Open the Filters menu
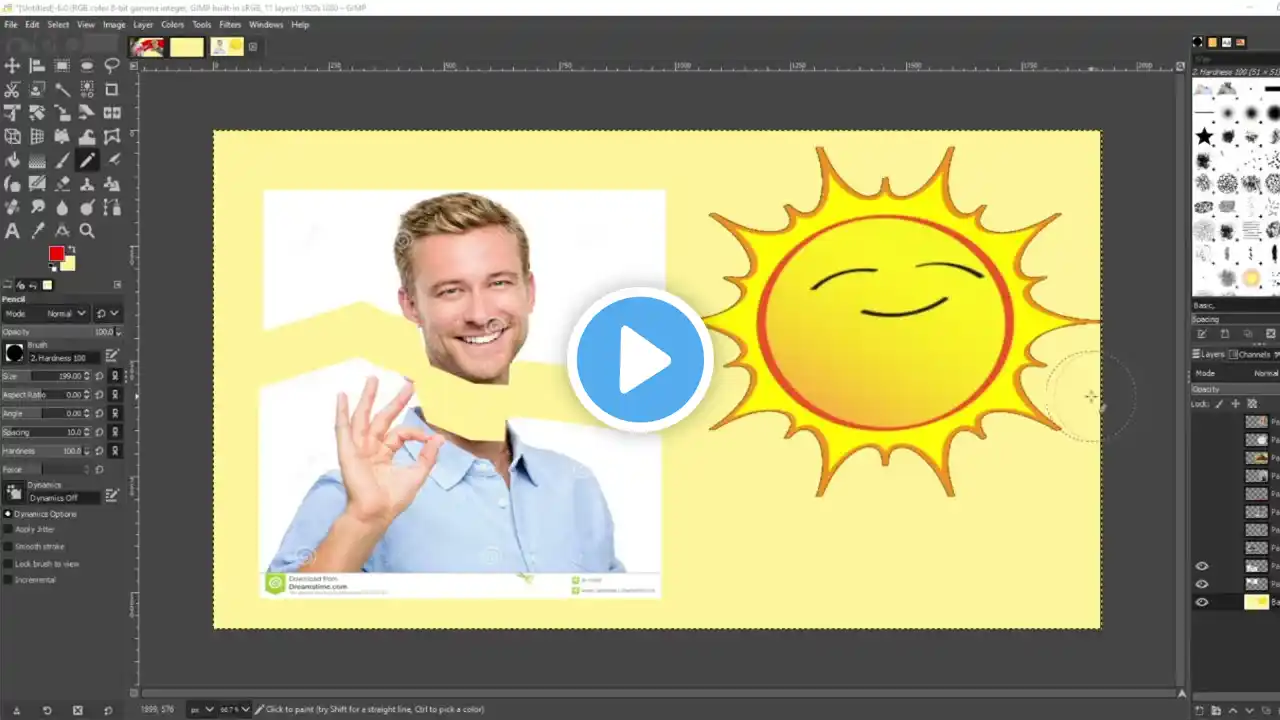 click(x=230, y=24)
